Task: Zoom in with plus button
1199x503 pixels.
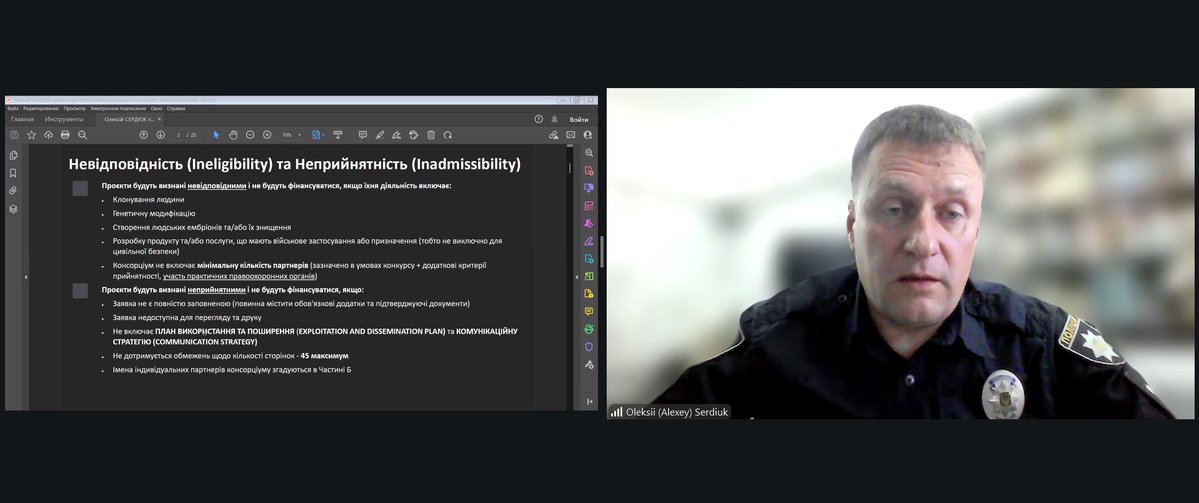Action: 267,135
